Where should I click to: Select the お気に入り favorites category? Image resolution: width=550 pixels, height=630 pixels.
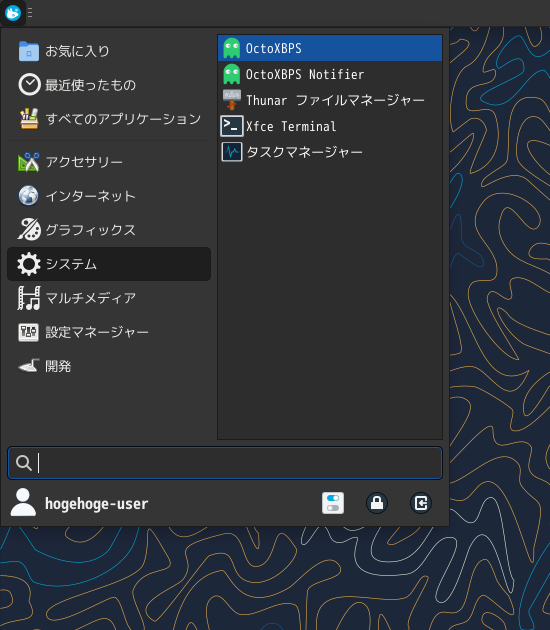109,51
